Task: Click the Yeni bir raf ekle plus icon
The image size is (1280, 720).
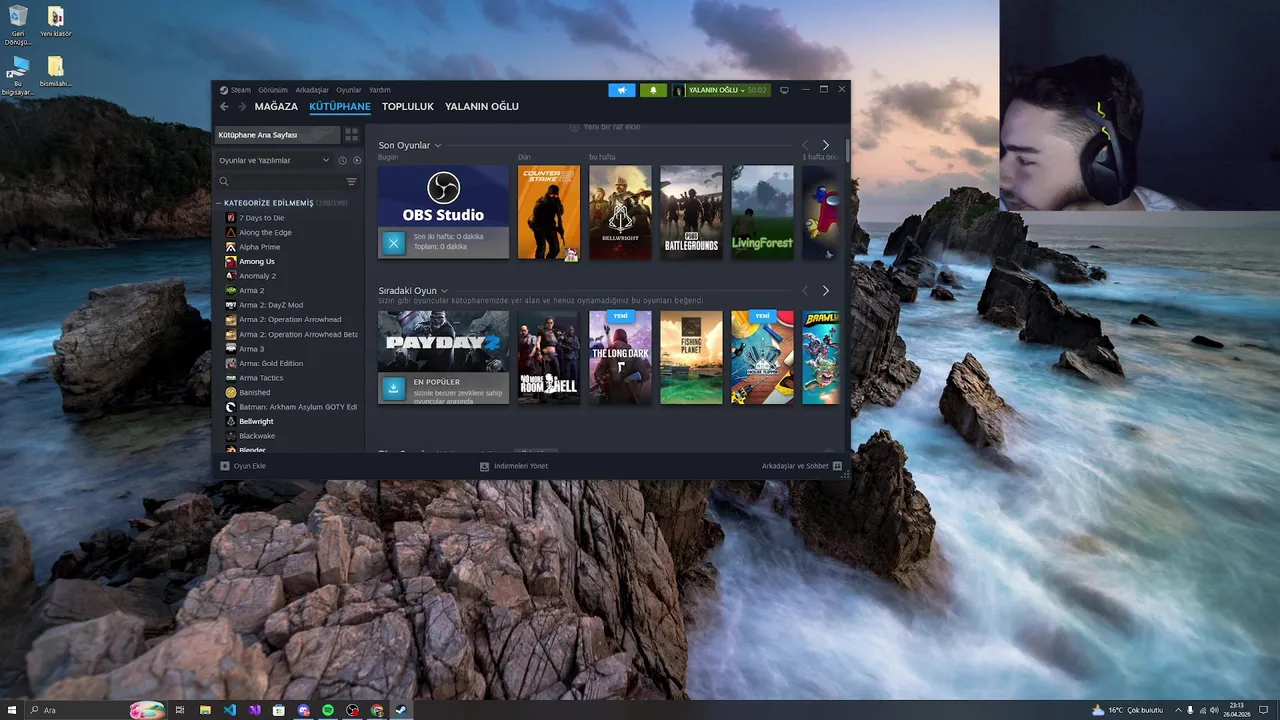Action: (x=574, y=127)
